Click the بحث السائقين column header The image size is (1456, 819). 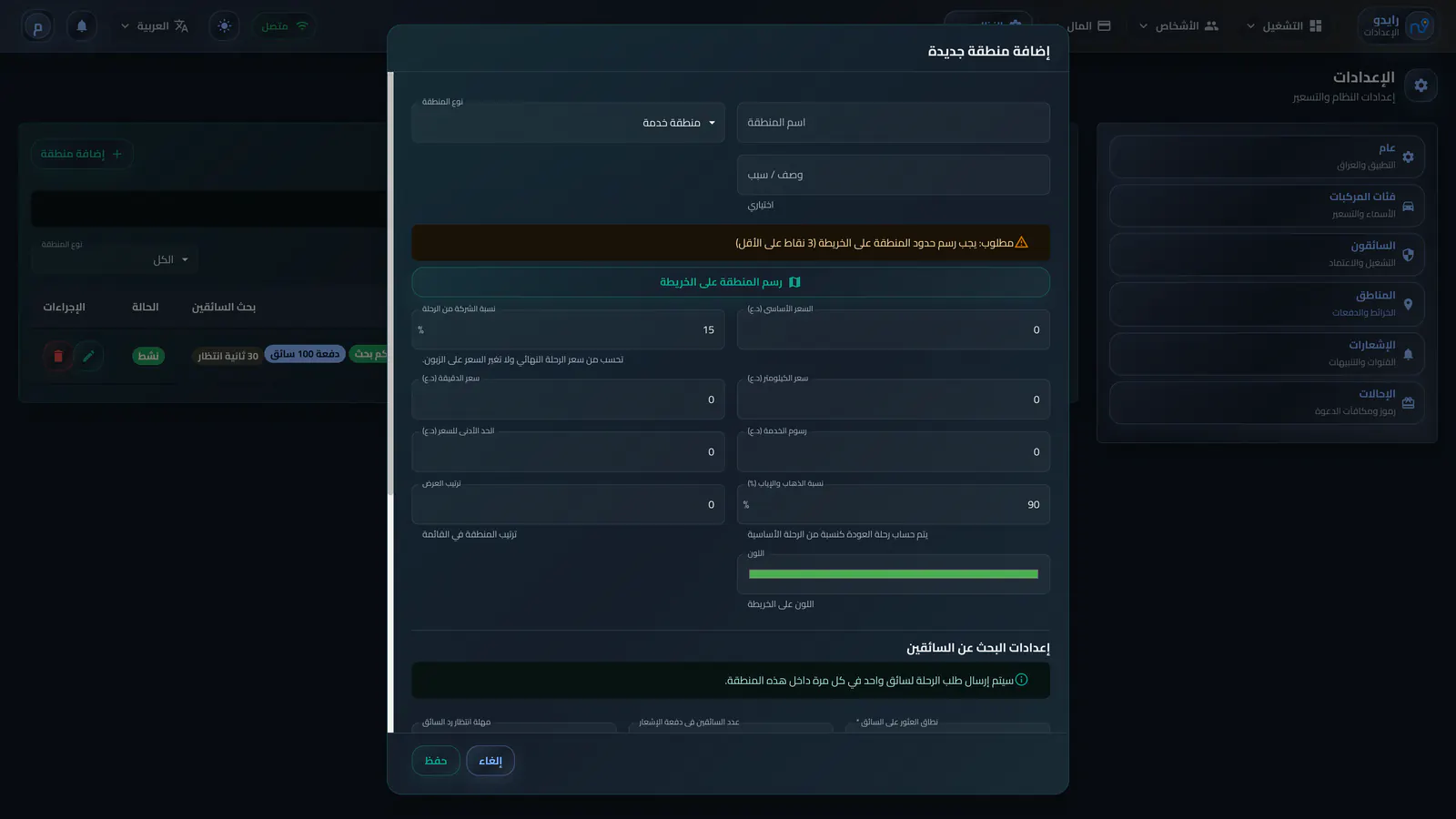[224, 308]
